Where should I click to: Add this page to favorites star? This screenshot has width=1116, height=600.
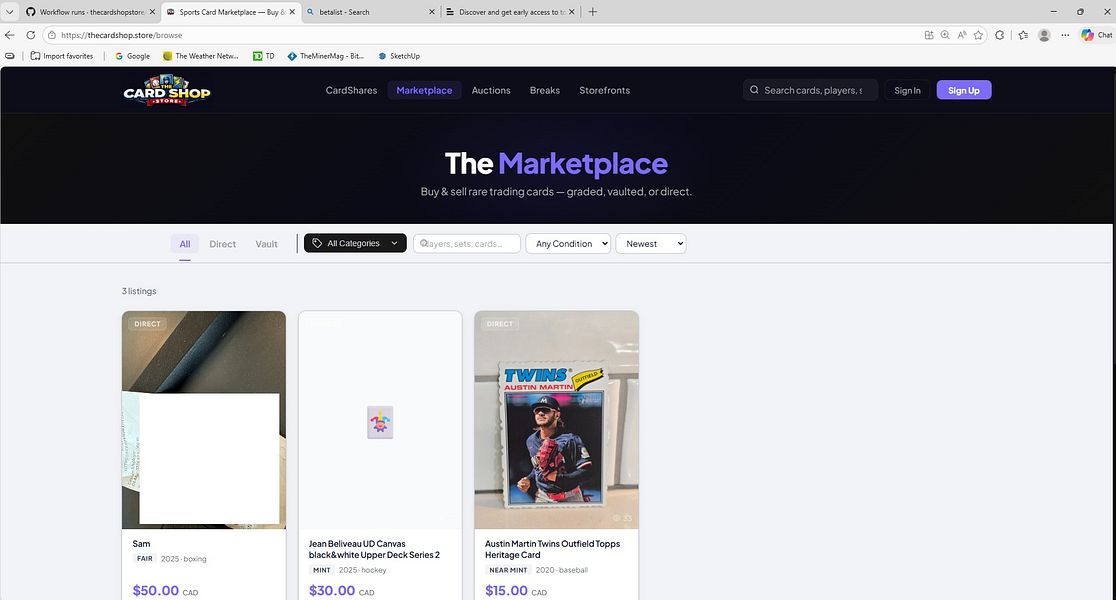(978, 35)
